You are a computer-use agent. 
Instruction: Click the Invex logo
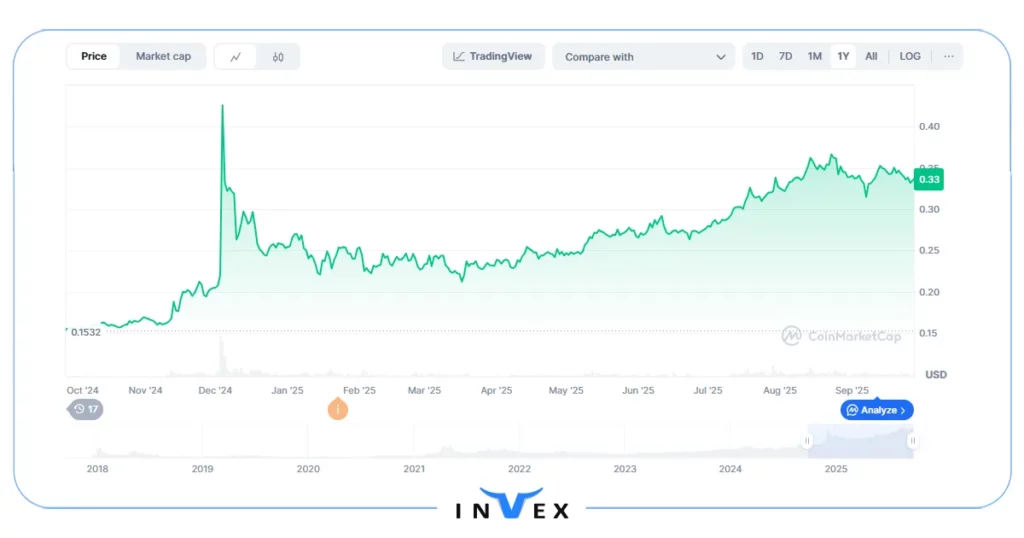click(512, 505)
